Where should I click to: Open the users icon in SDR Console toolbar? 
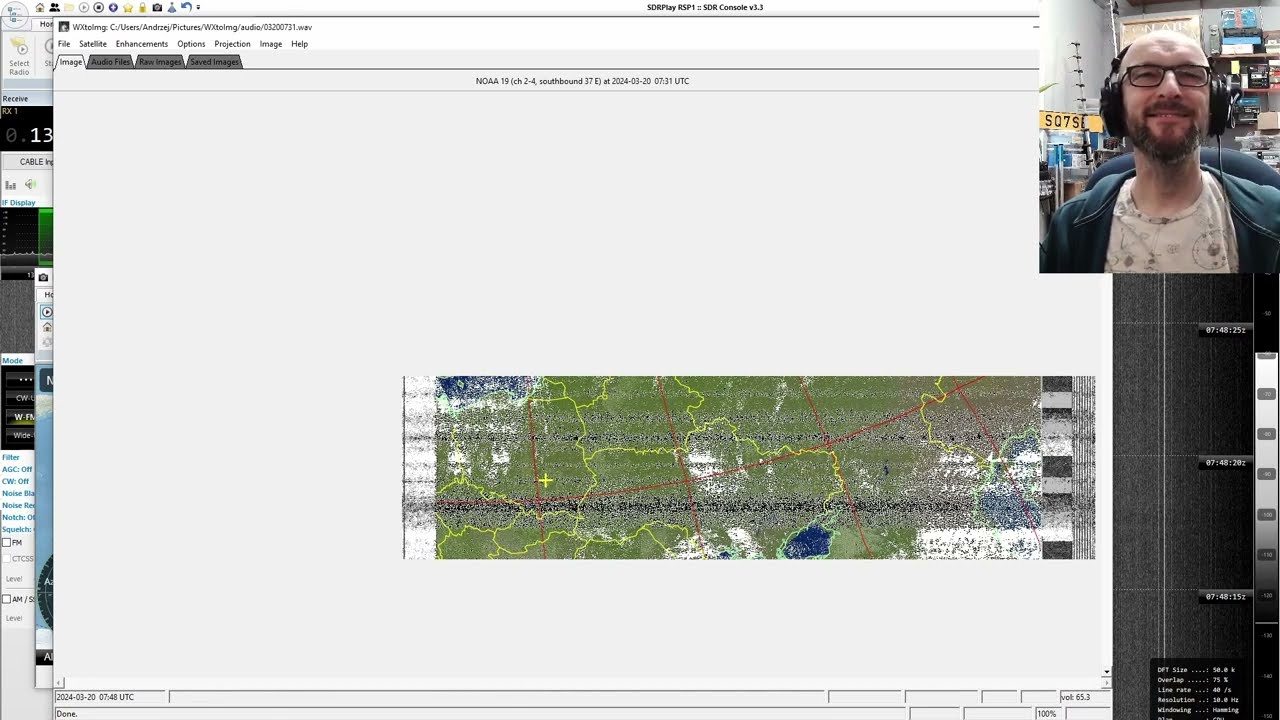tap(54, 7)
